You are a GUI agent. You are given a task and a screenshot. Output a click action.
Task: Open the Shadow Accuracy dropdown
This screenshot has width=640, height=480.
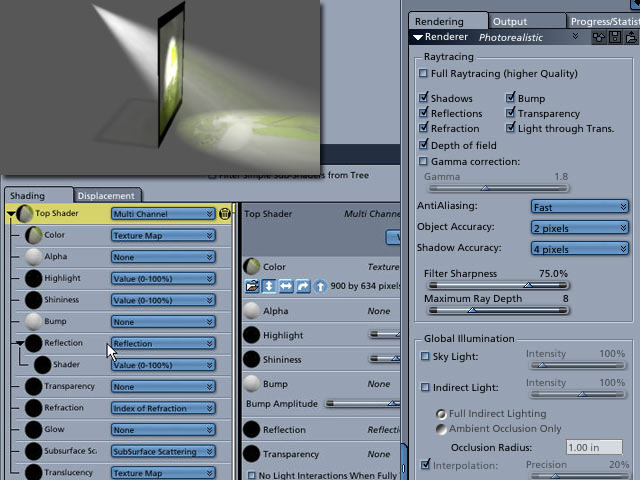tap(580, 249)
